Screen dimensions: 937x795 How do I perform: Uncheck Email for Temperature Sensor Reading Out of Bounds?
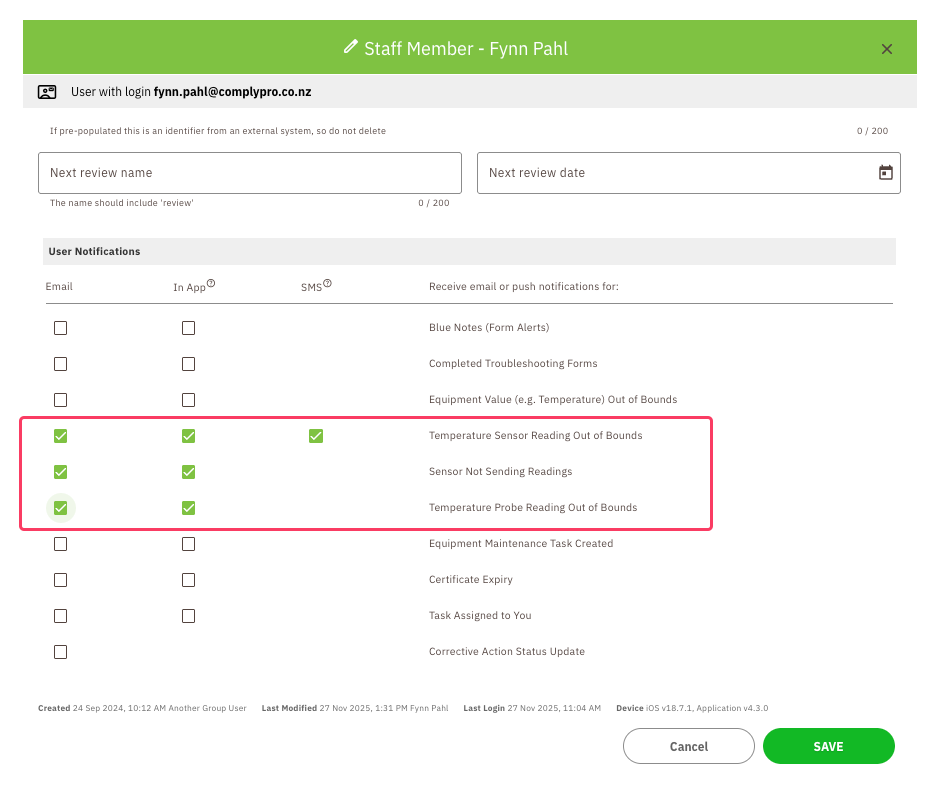point(60,436)
